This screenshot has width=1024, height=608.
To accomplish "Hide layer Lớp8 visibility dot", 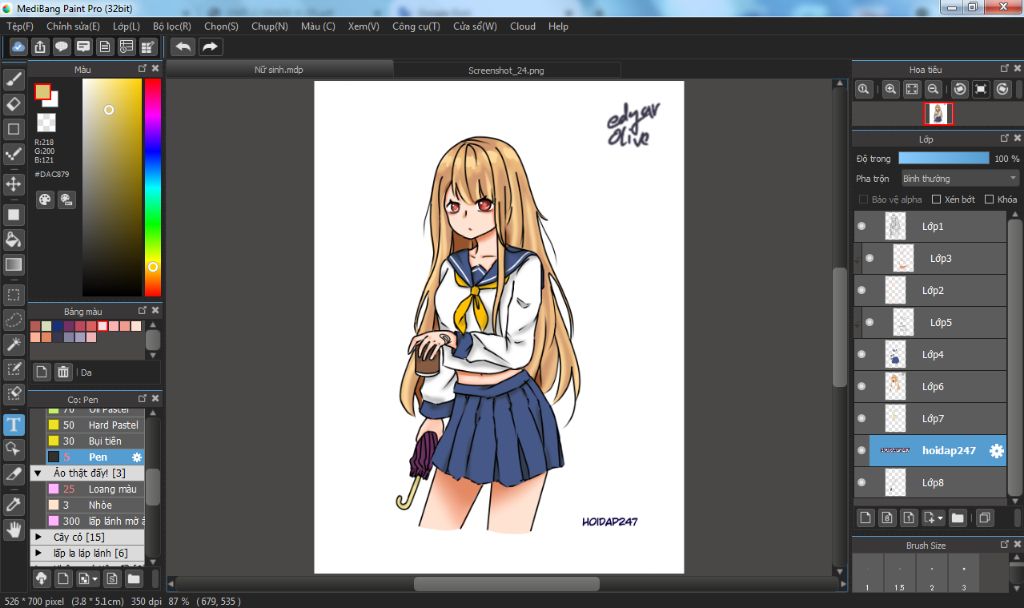I will pos(861,483).
